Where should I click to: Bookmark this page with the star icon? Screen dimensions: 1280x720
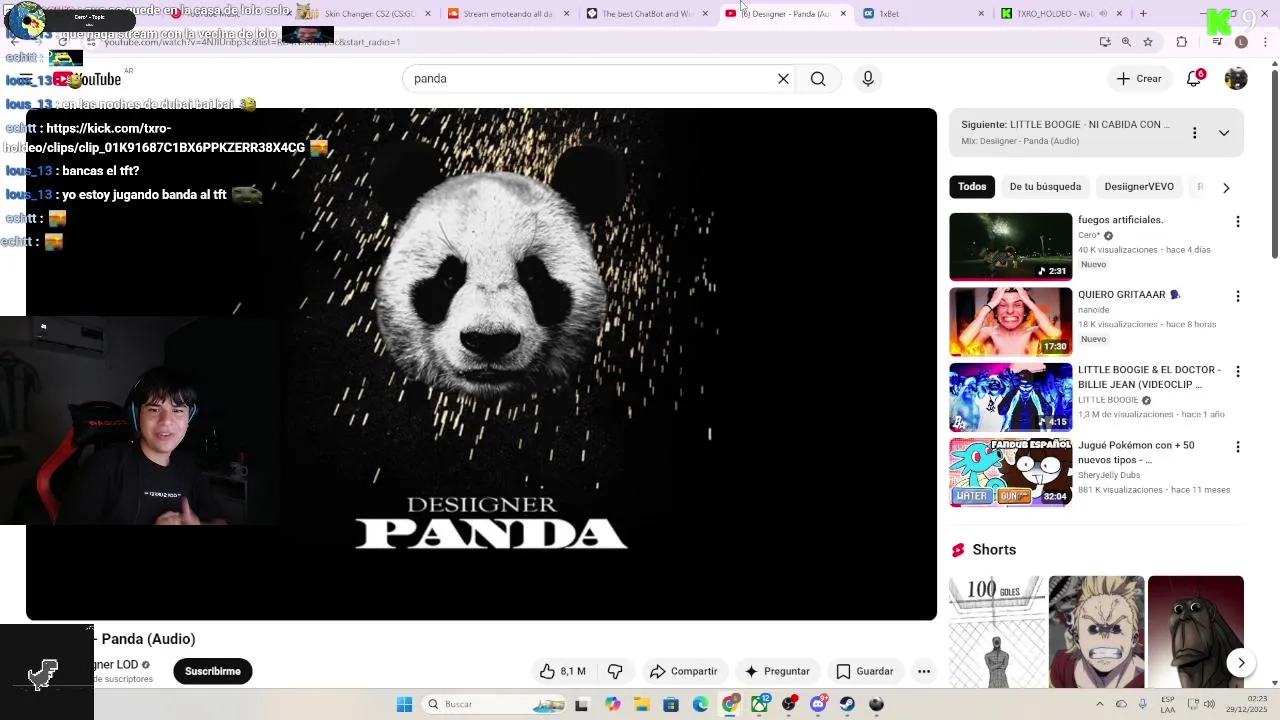pyautogui.click(x=1148, y=42)
